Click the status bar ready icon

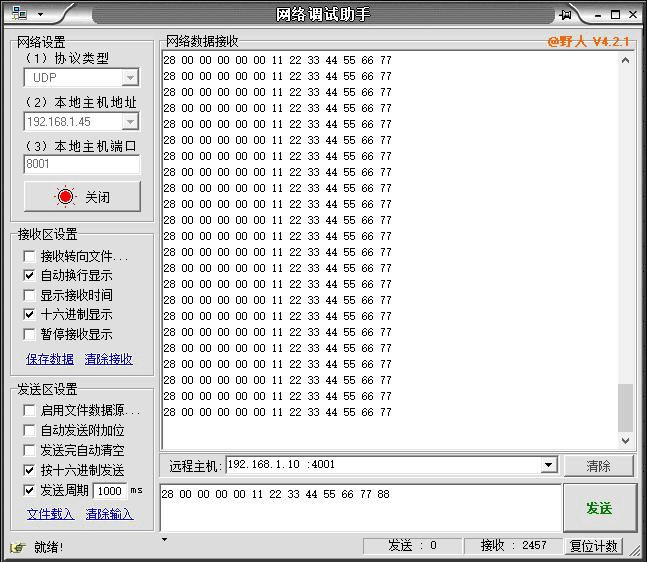[x=17, y=546]
